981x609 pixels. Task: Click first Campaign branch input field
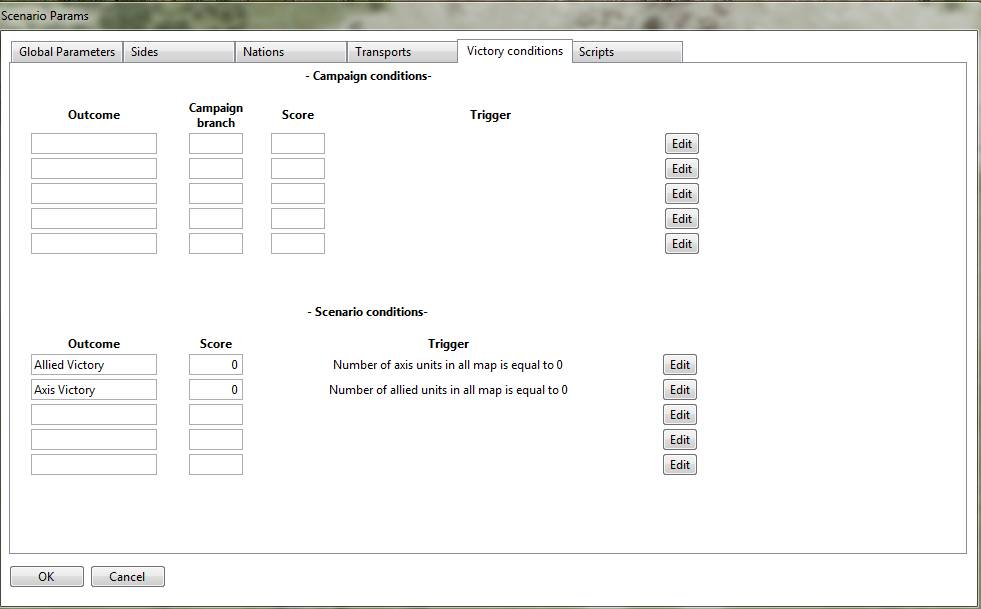click(x=216, y=144)
